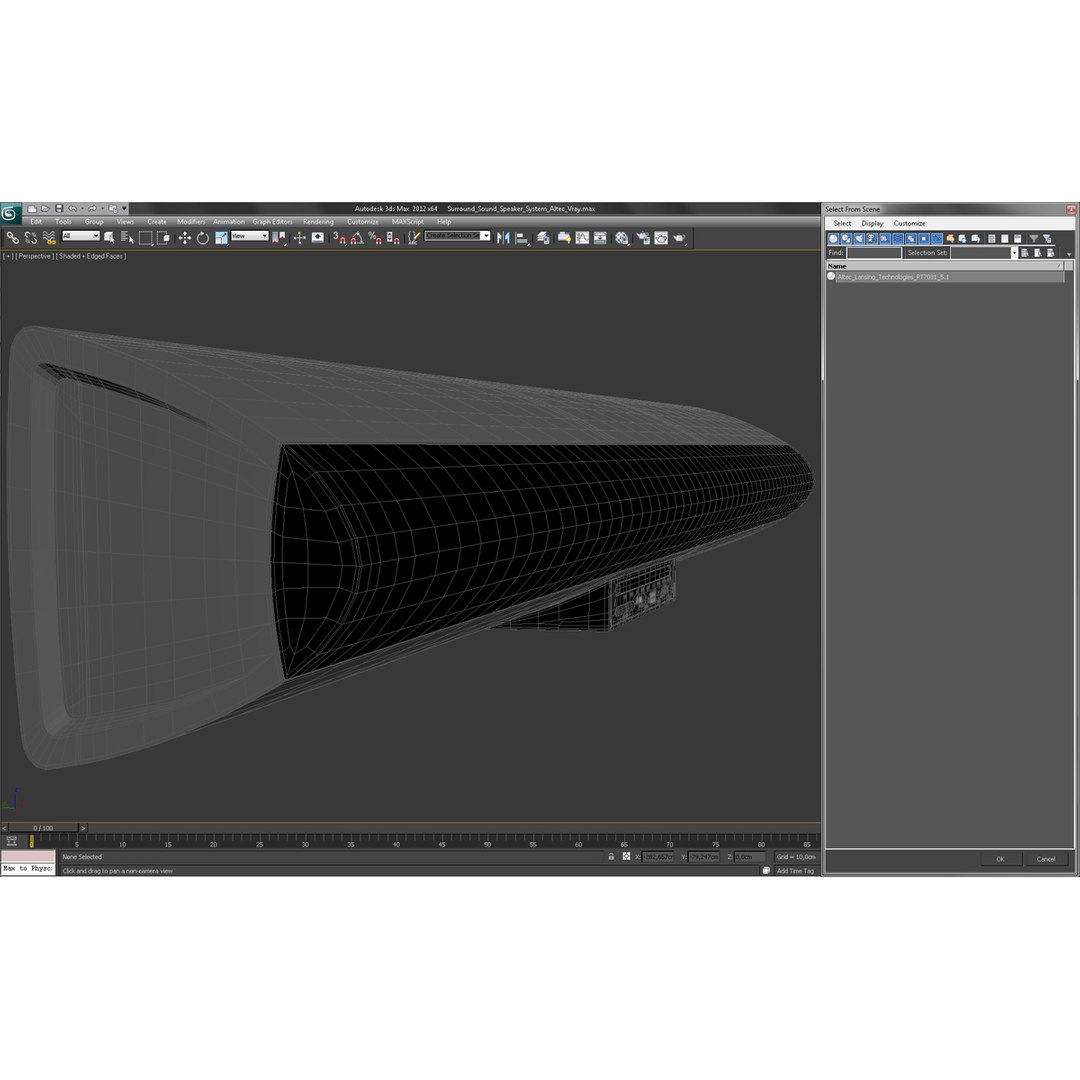Activate the Select and Move tool
This screenshot has width=1080, height=1080.
click(185, 238)
